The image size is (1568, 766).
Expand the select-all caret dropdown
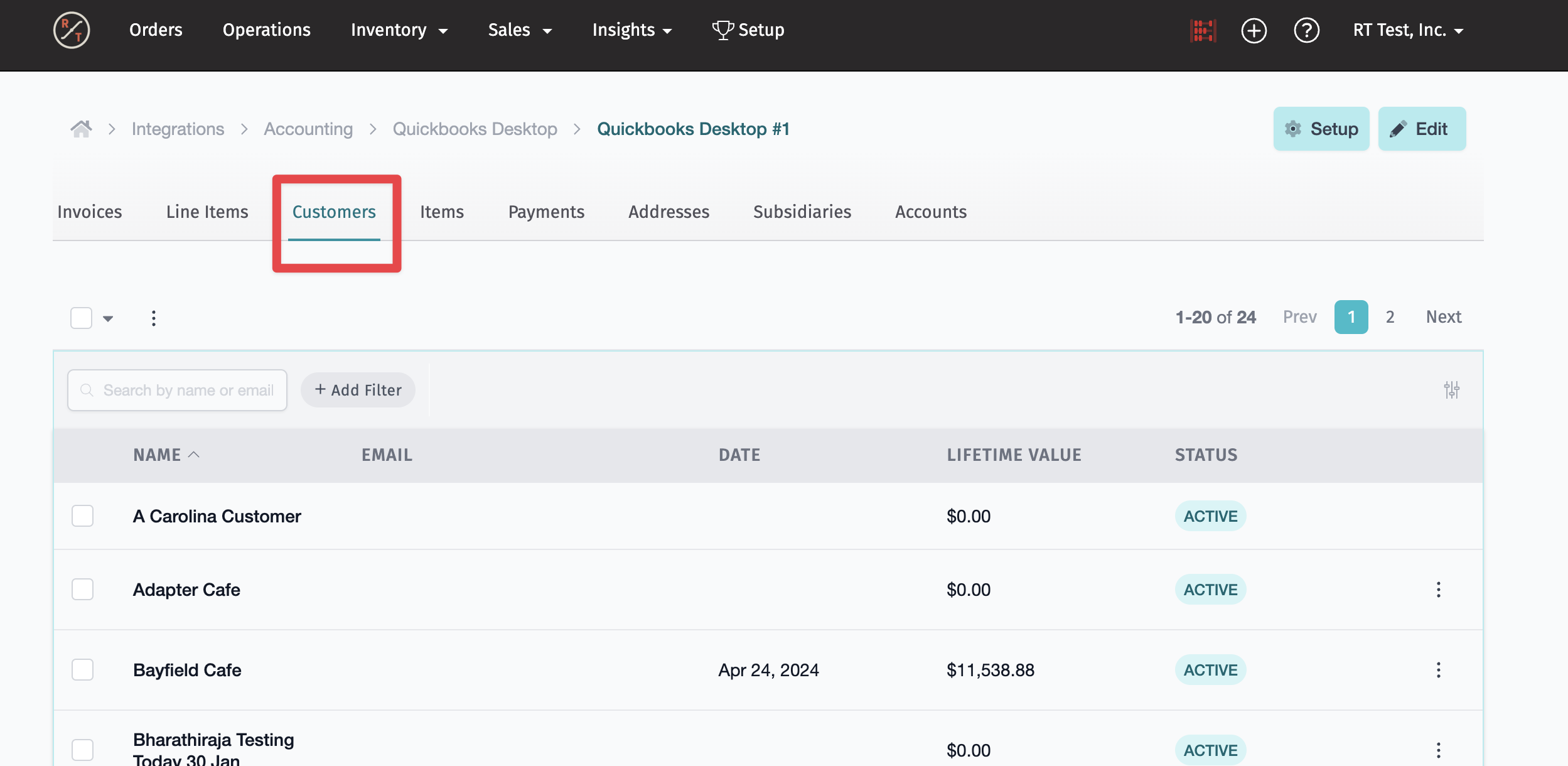[x=108, y=318]
